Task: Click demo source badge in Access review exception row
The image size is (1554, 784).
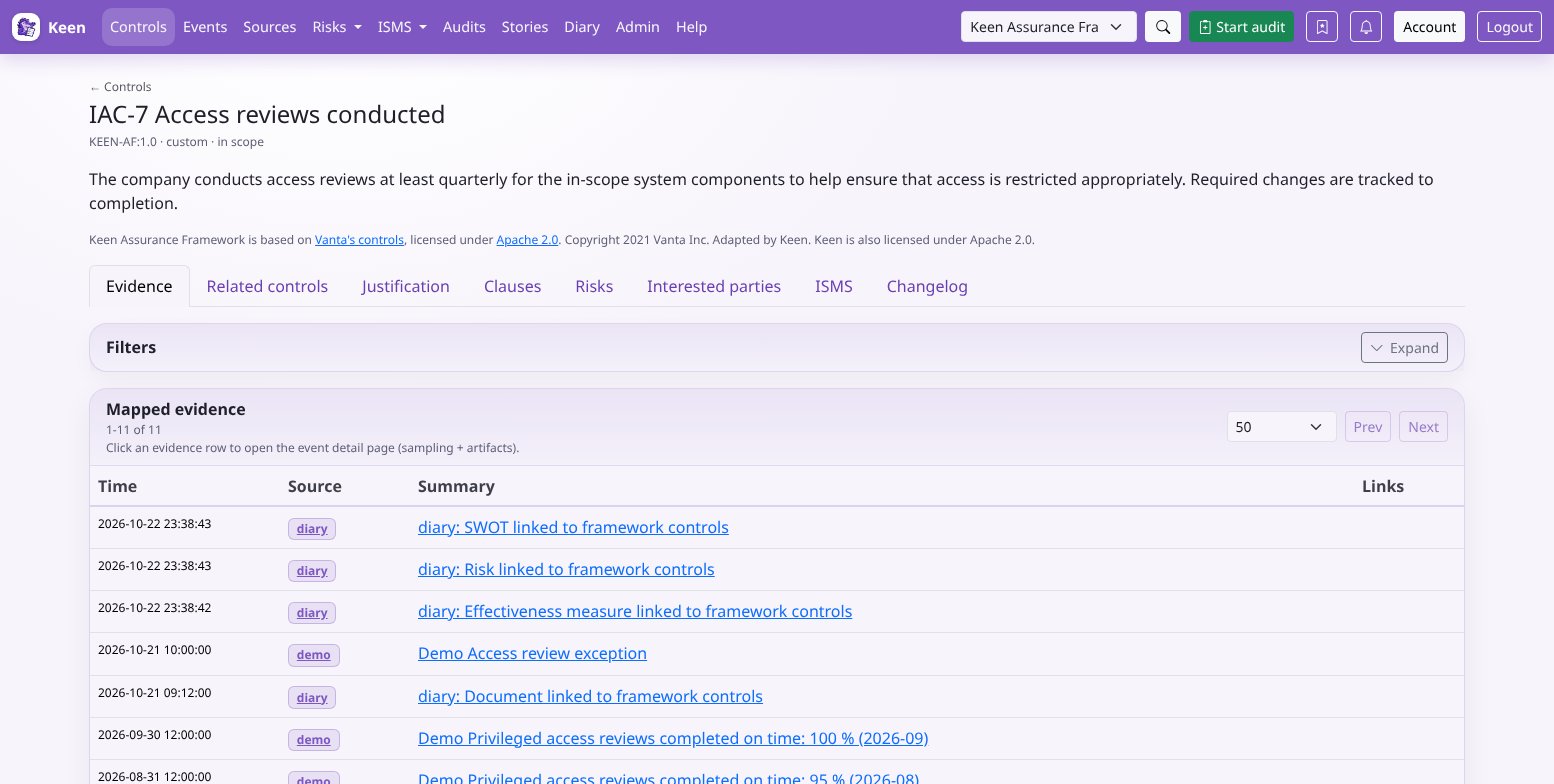Action: (314, 655)
